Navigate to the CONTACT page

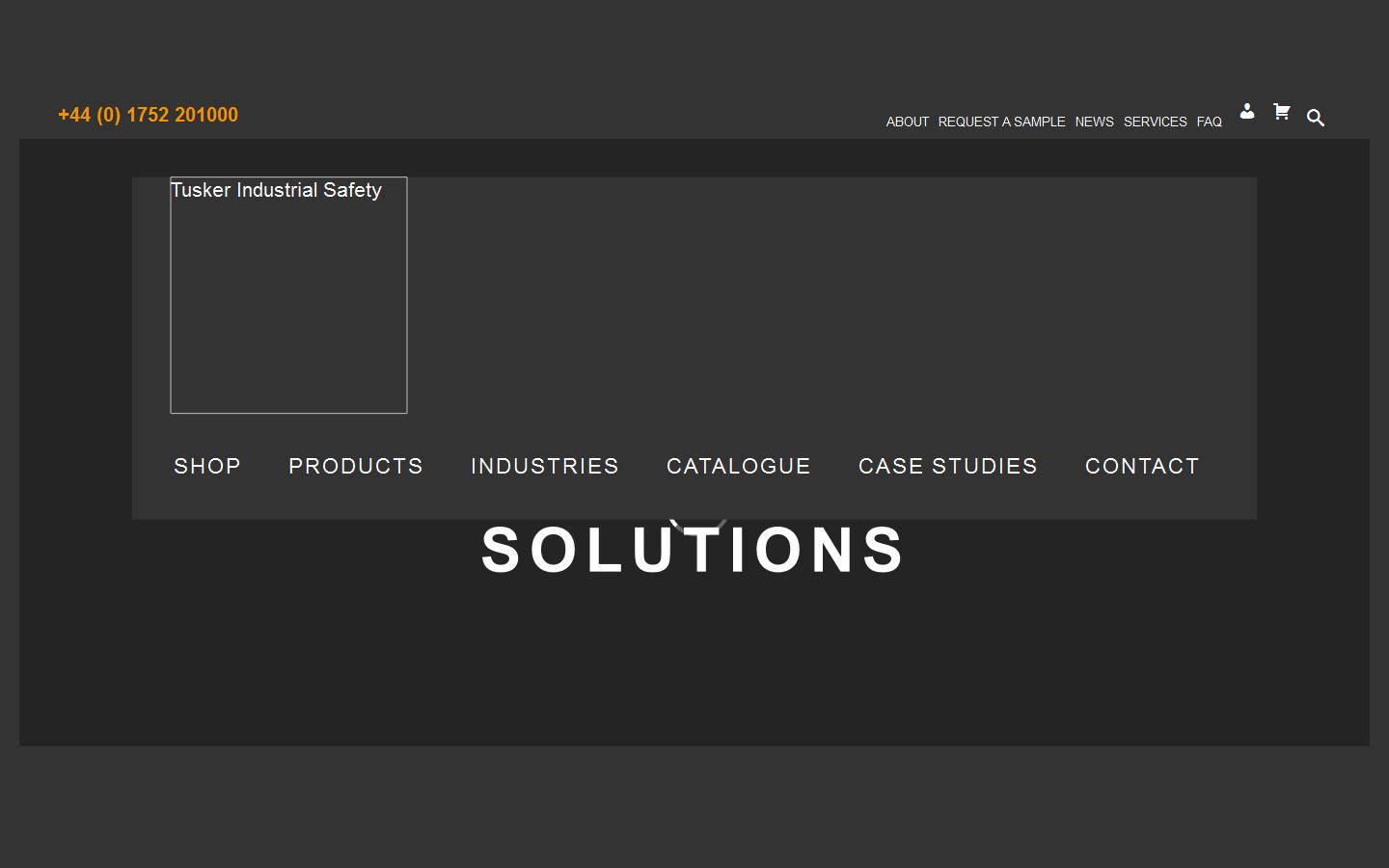(x=1142, y=466)
